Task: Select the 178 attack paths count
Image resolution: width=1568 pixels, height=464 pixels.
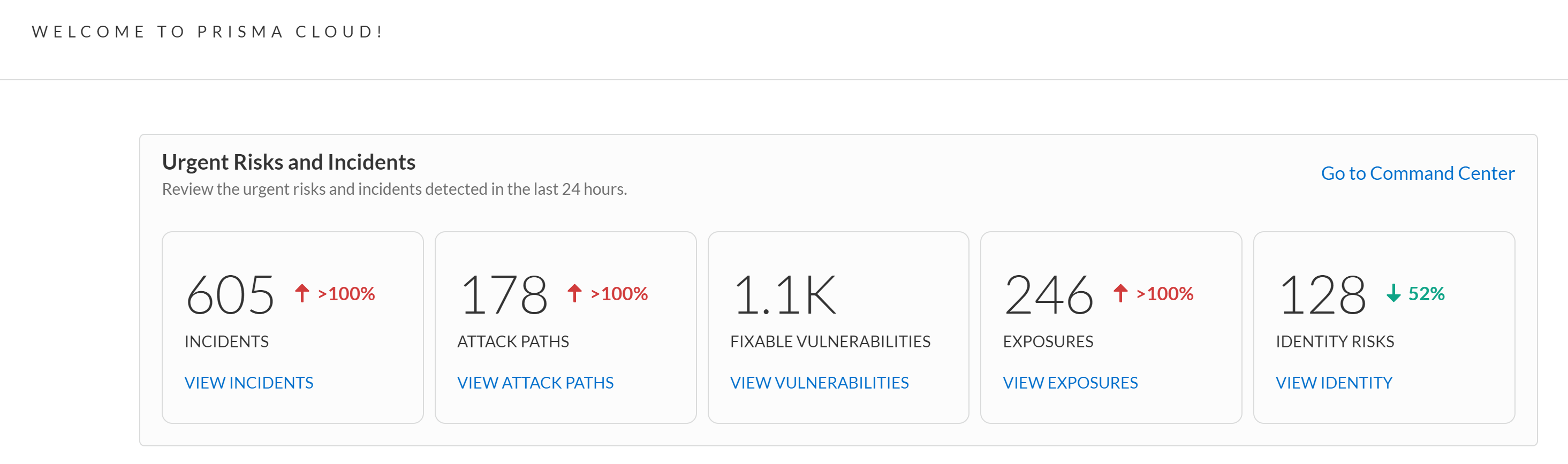Action: pos(504,295)
